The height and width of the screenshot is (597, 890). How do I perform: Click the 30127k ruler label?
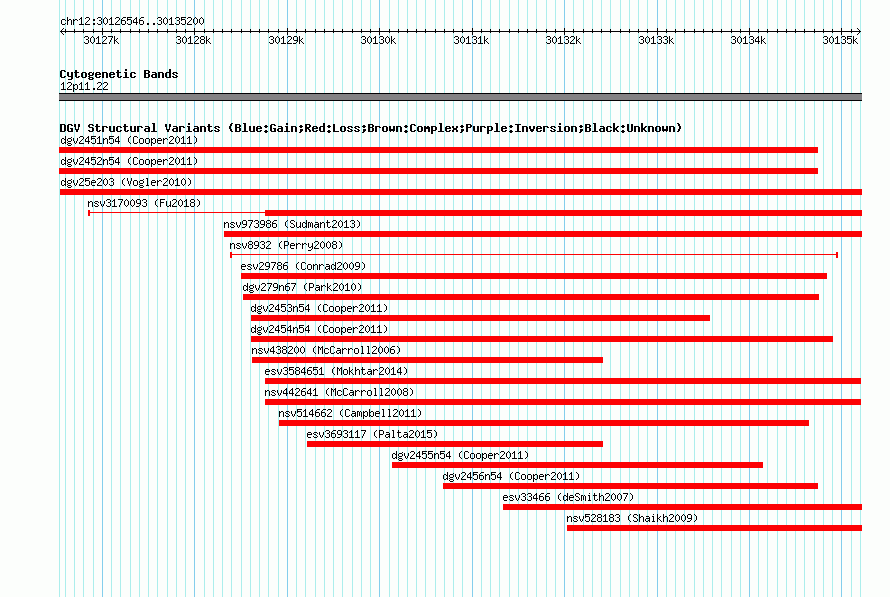[x=101, y=40]
